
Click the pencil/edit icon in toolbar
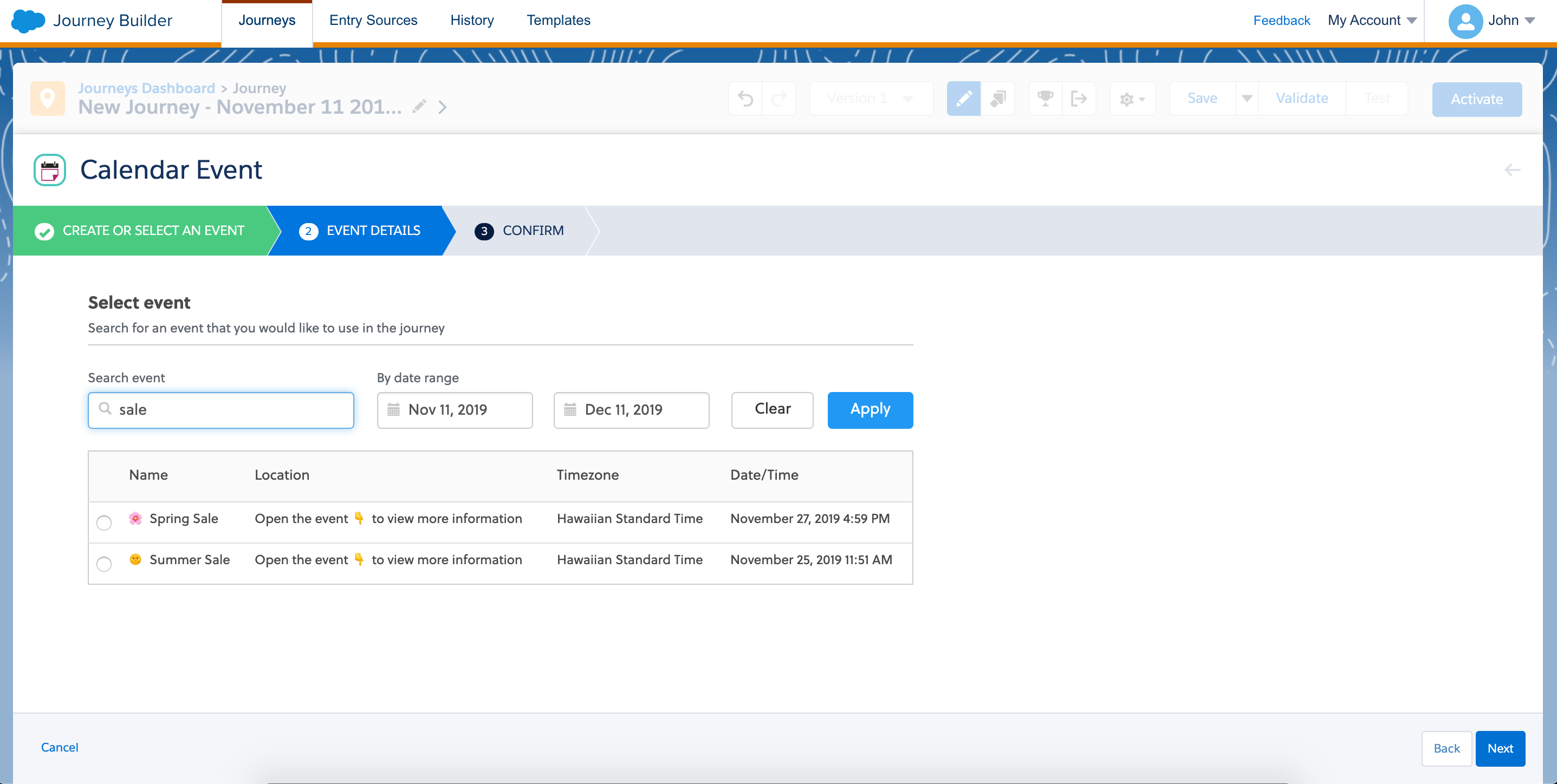(x=963, y=98)
